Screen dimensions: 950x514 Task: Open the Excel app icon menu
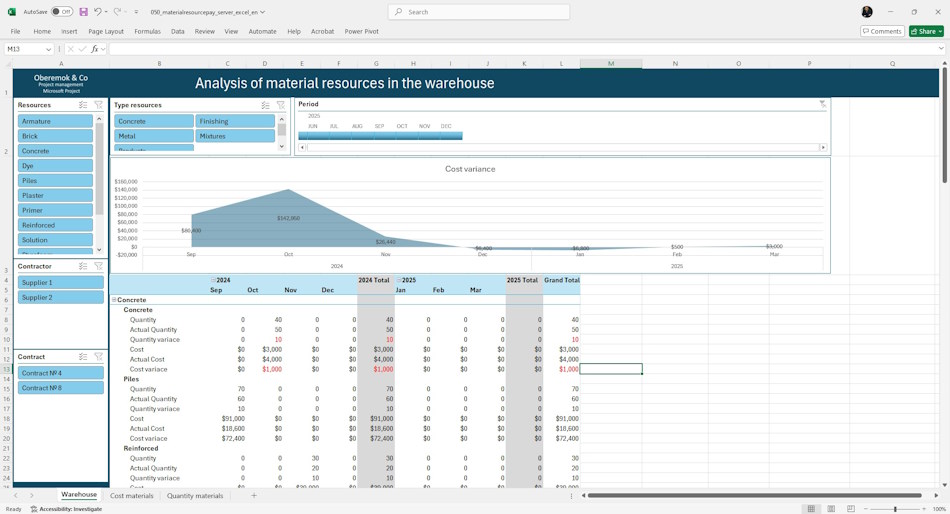(x=12, y=12)
